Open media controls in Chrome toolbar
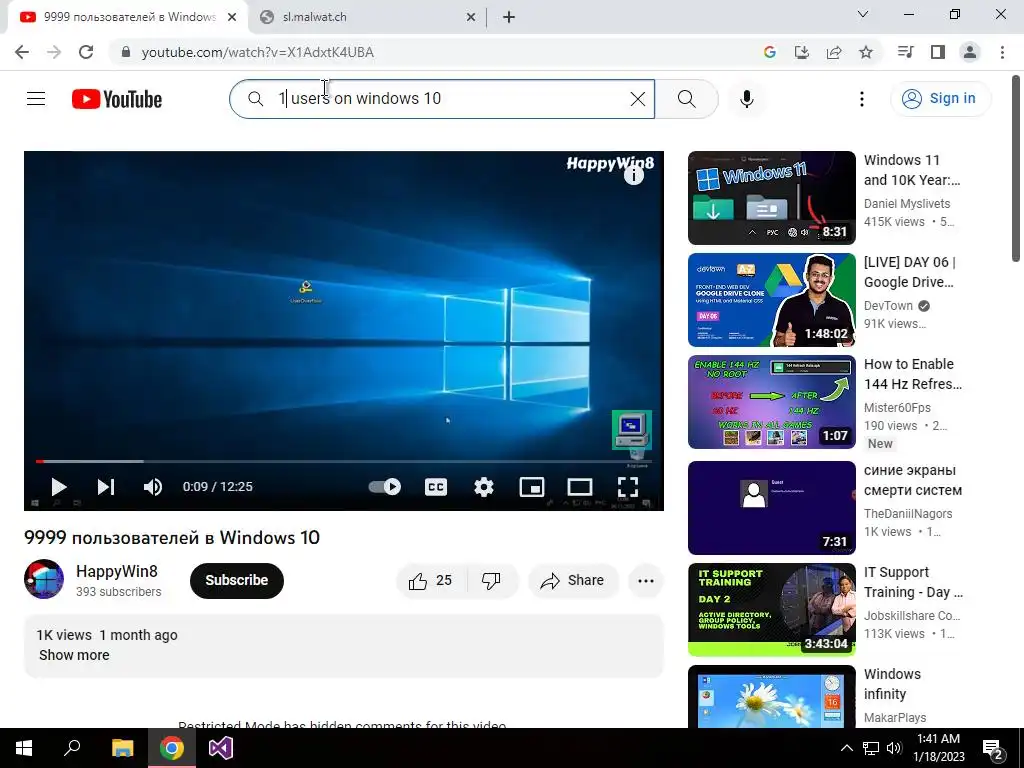This screenshot has width=1024, height=768. coord(905,52)
